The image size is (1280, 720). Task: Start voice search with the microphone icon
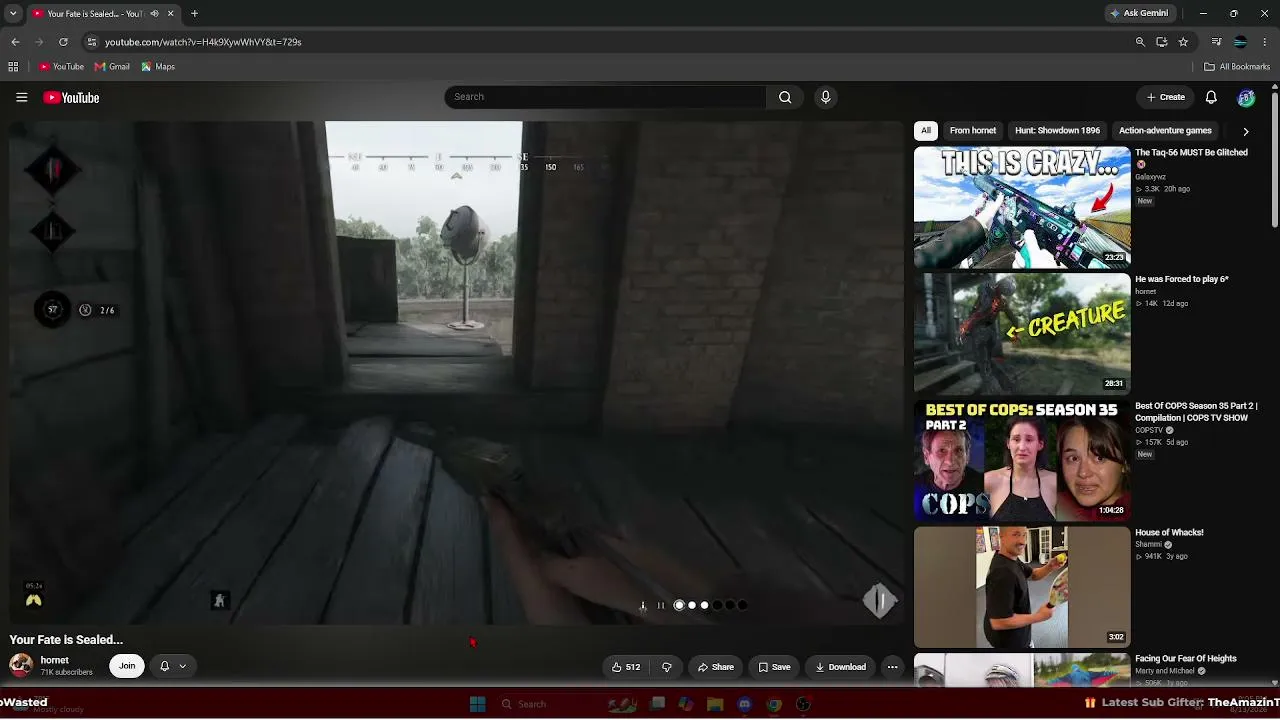coord(825,97)
